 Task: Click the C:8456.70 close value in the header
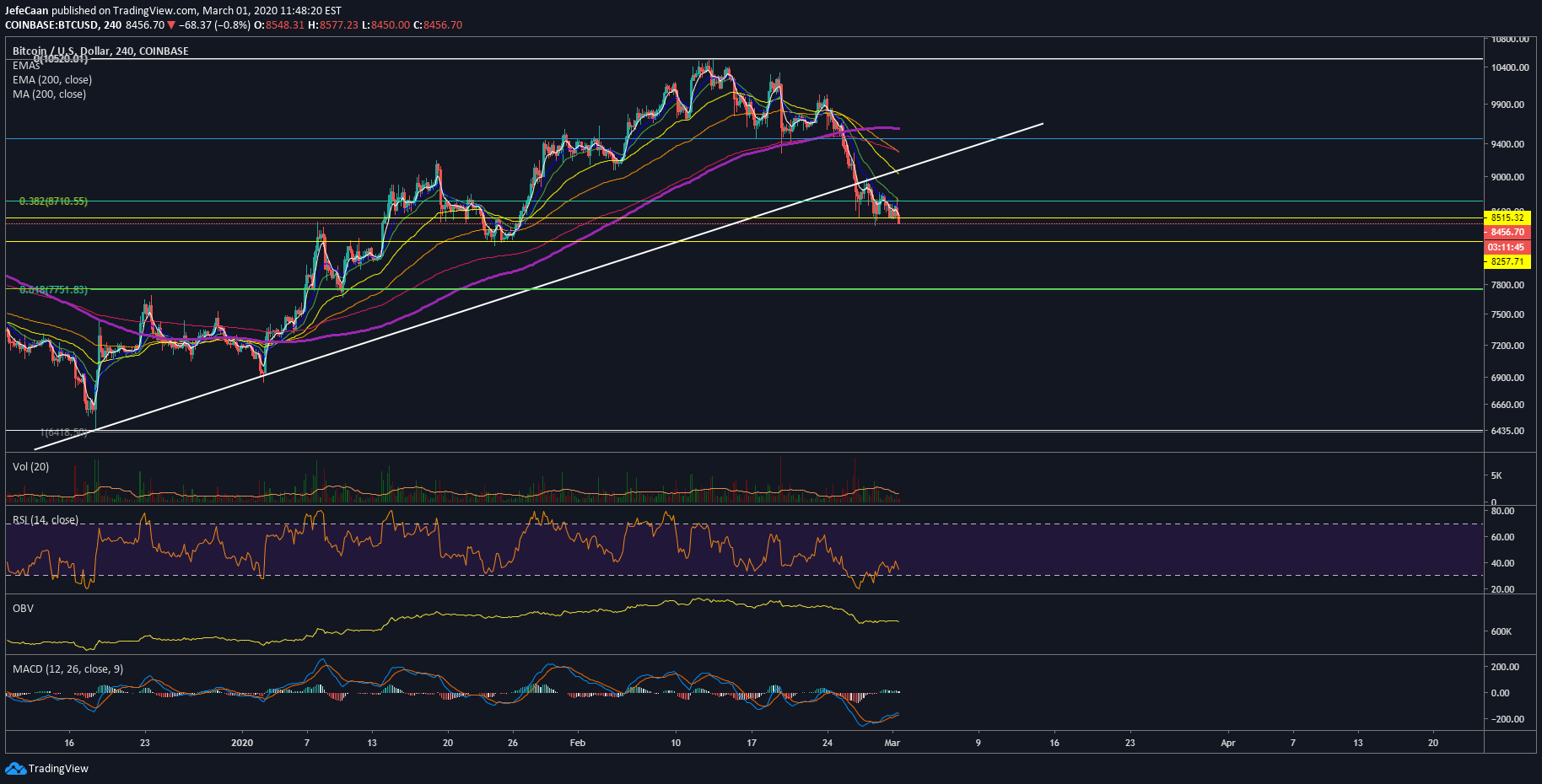click(x=438, y=25)
